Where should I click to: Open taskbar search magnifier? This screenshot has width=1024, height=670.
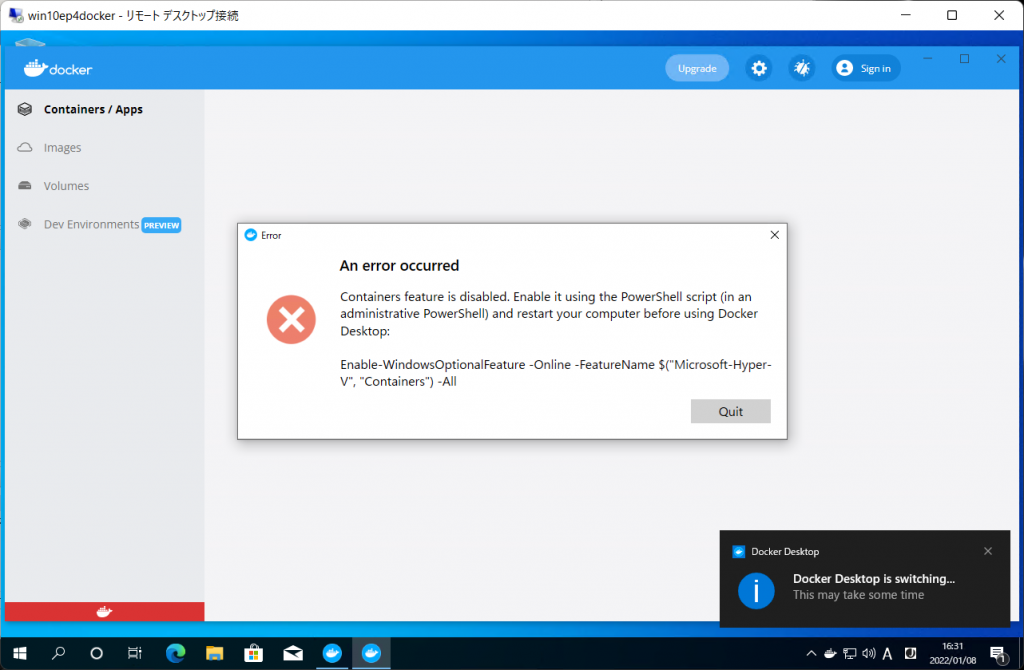[x=59, y=653]
